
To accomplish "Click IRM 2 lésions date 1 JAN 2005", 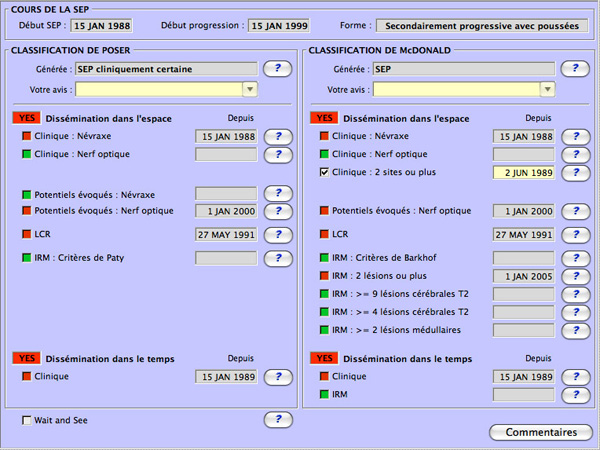I will tap(523, 276).
